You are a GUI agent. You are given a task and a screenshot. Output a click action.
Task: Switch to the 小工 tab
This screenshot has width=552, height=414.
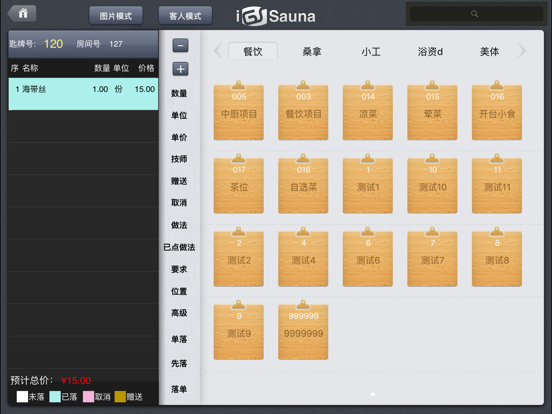click(371, 51)
